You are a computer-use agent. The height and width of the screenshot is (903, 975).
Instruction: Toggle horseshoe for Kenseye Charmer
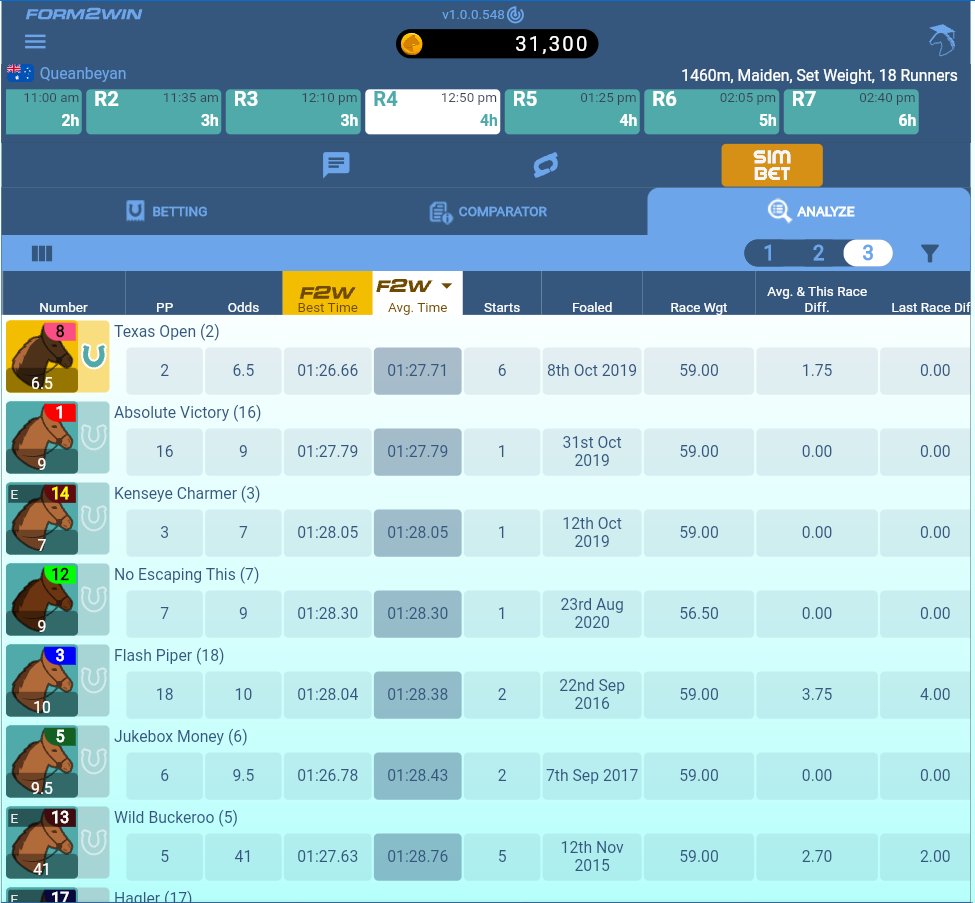pyautogui.click(x=94, y=518)
